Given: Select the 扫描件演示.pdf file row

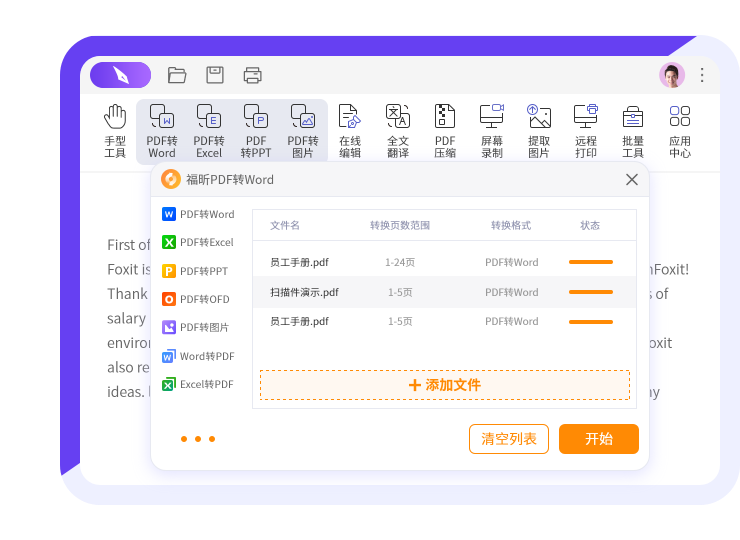Looking at the screenshot, I should [x=445, y=292].
